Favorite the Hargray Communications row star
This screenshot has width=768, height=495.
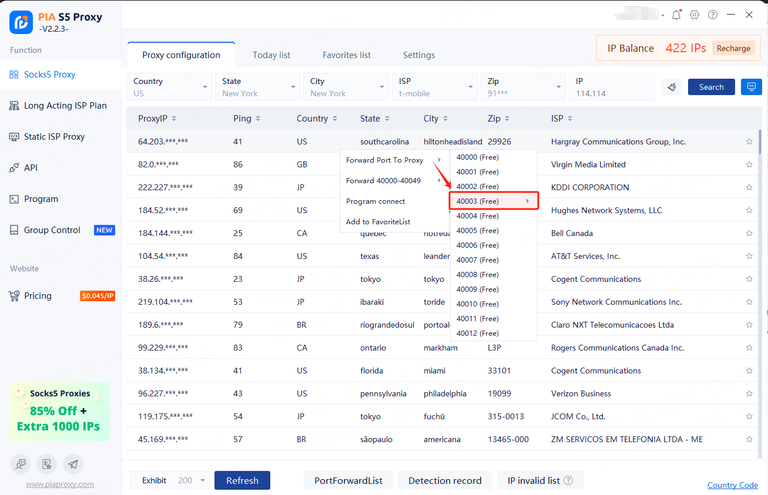749,142
